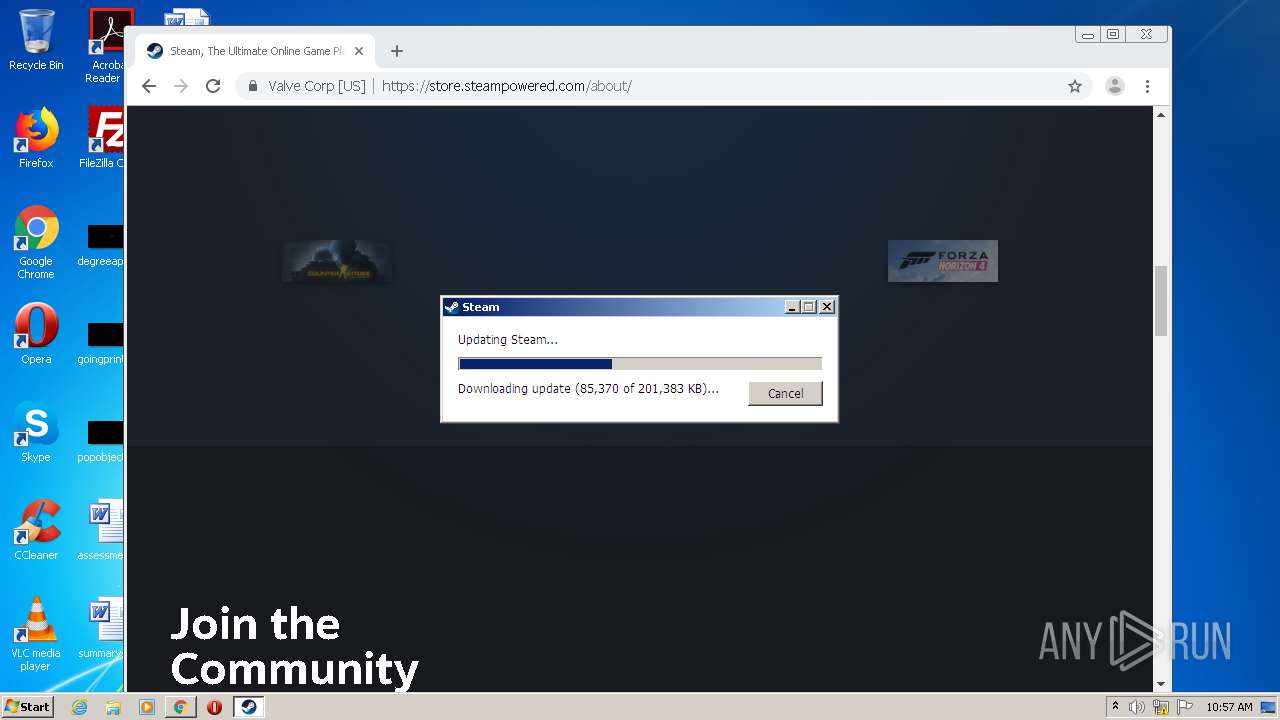Minimize the Chrome window
The image size is (1280, 720).
[x=1088, y=34]
